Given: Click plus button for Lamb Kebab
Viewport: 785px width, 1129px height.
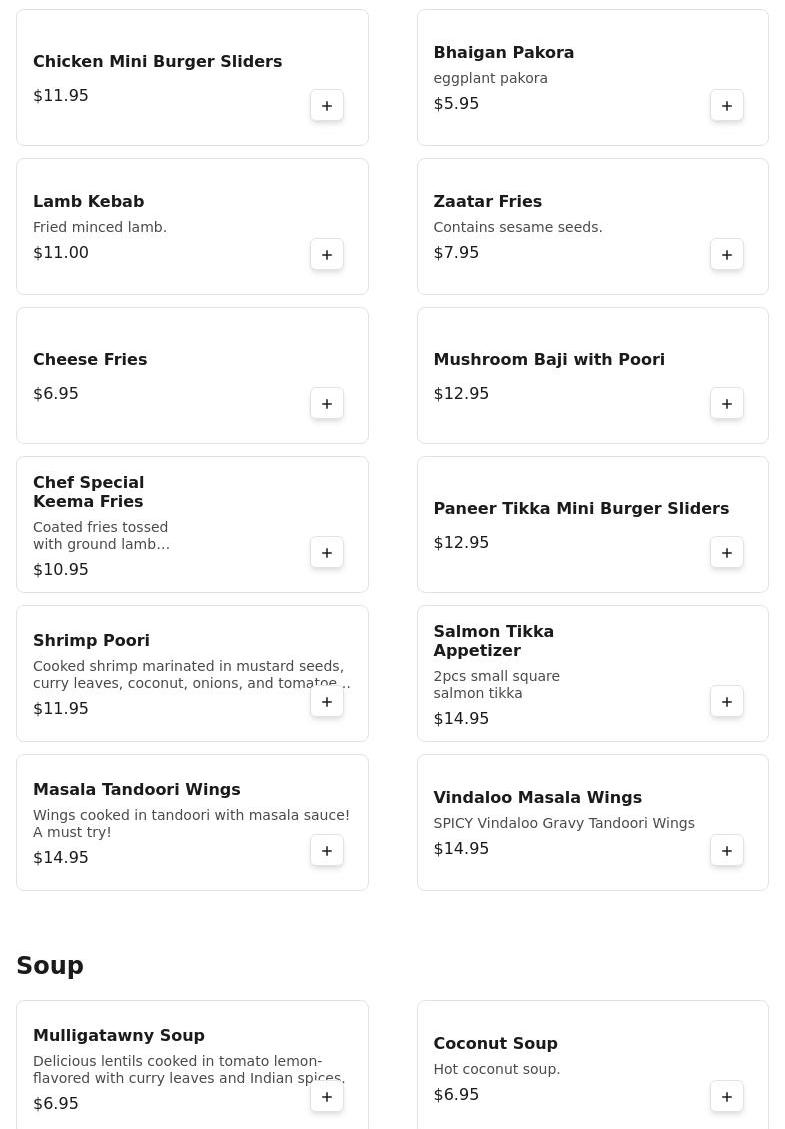Looking at the screenshot, I should point(327,255).
